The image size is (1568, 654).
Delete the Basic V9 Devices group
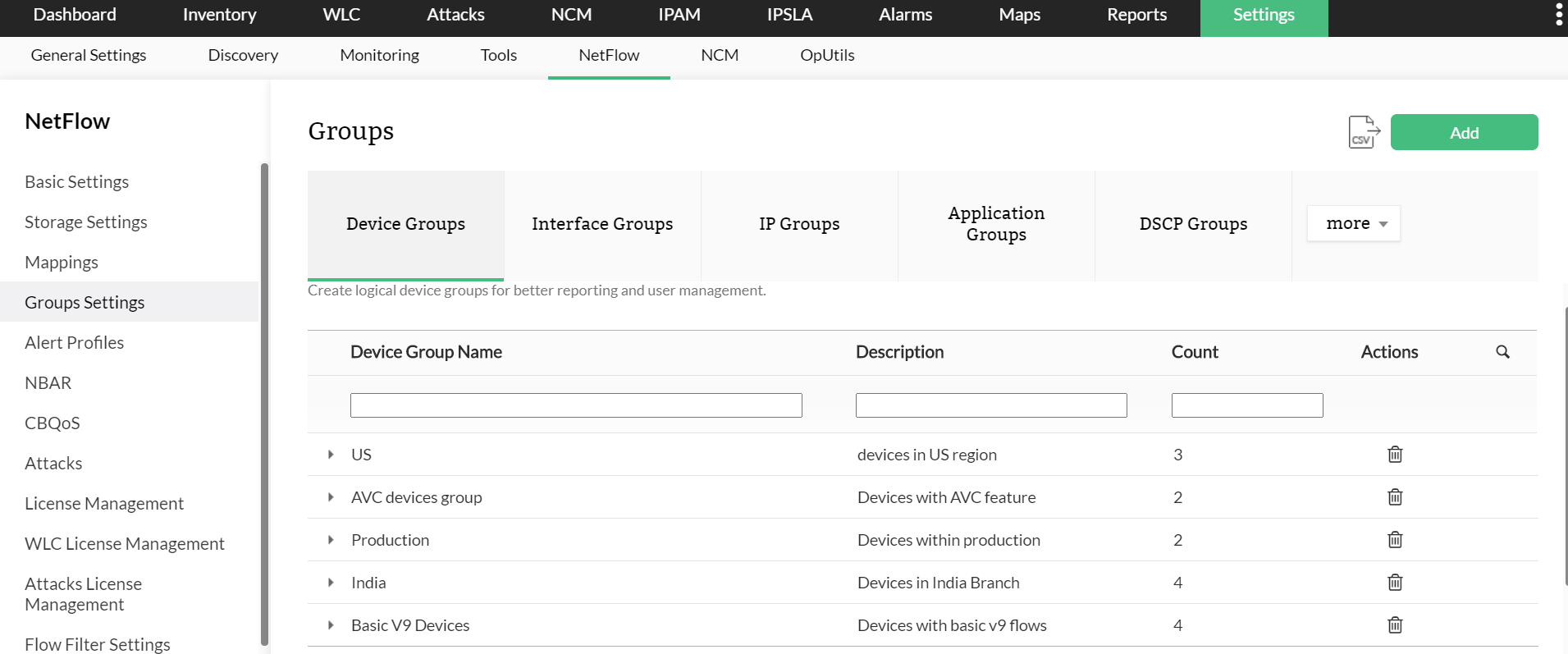pos(1394,625)
